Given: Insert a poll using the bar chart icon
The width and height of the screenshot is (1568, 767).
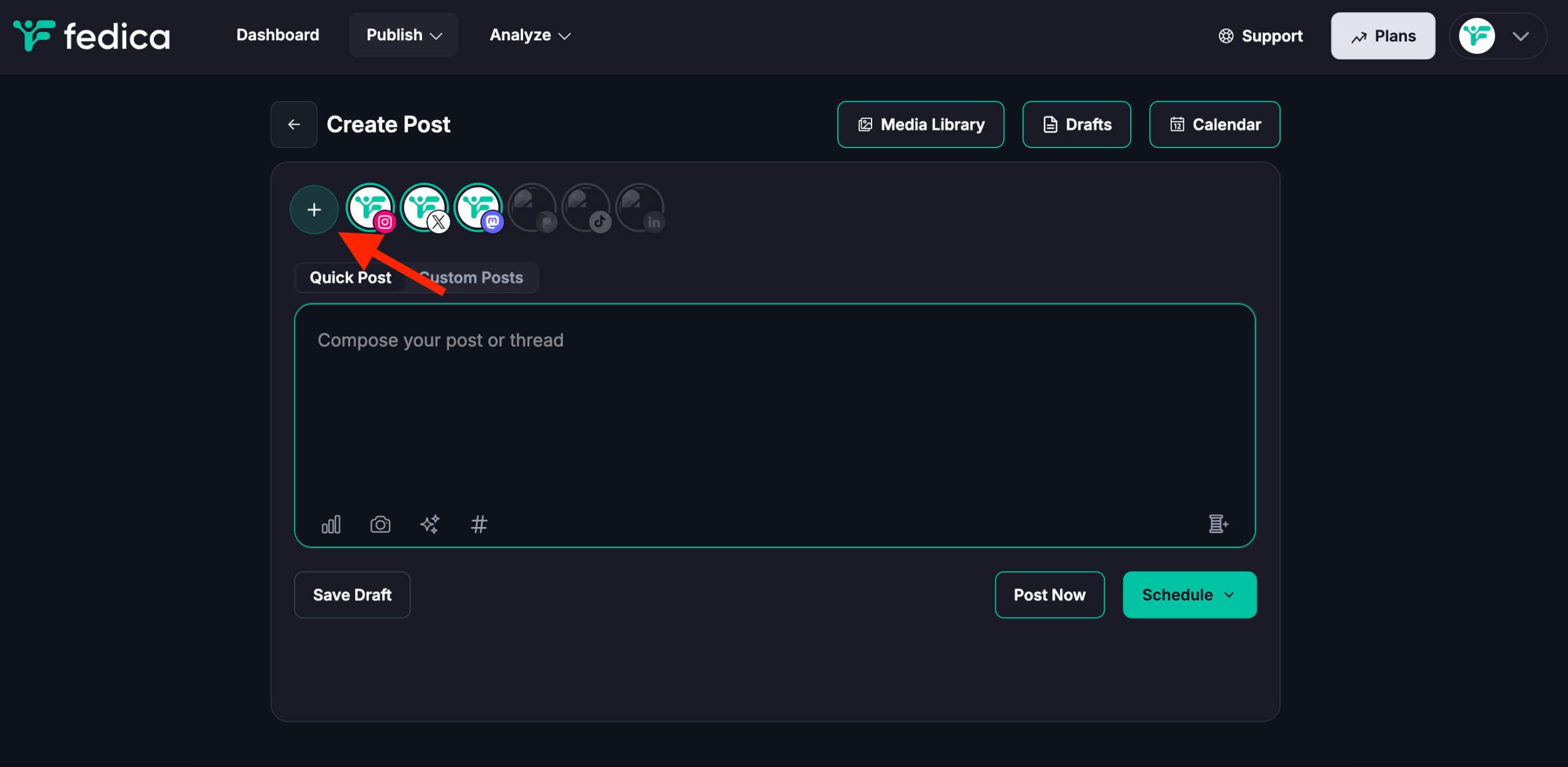Looking at the screenshot, I should point(331,524).
